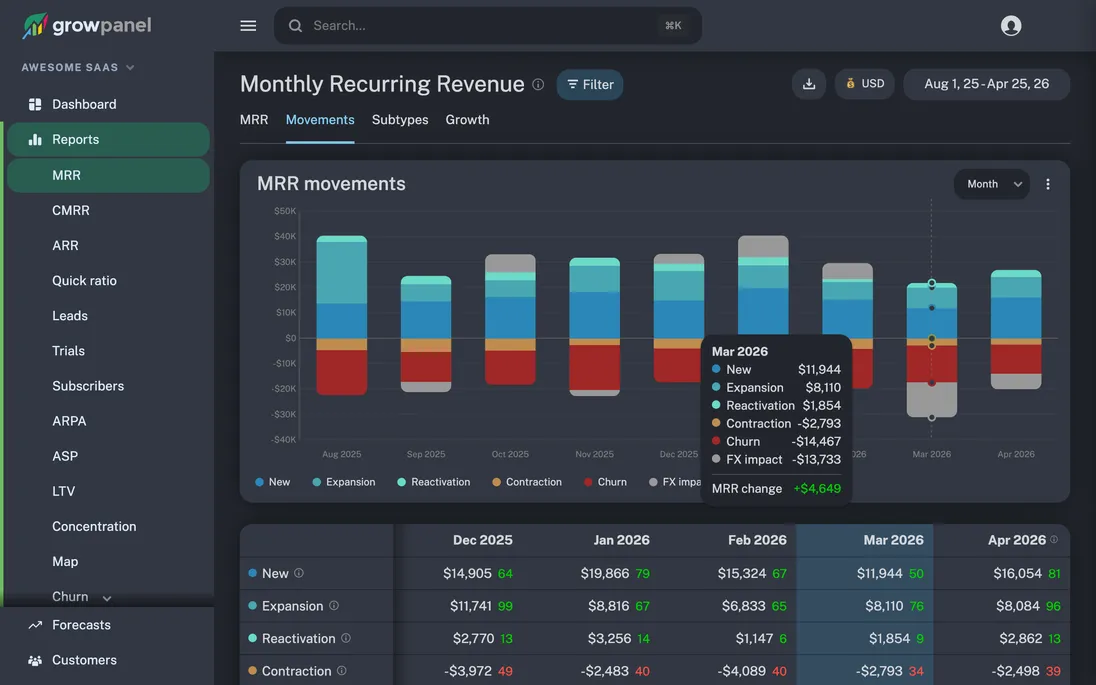Toggle the New series in the legend
Image resolution: width=1096 pixels, height=685 pixels.
[273, 482]
